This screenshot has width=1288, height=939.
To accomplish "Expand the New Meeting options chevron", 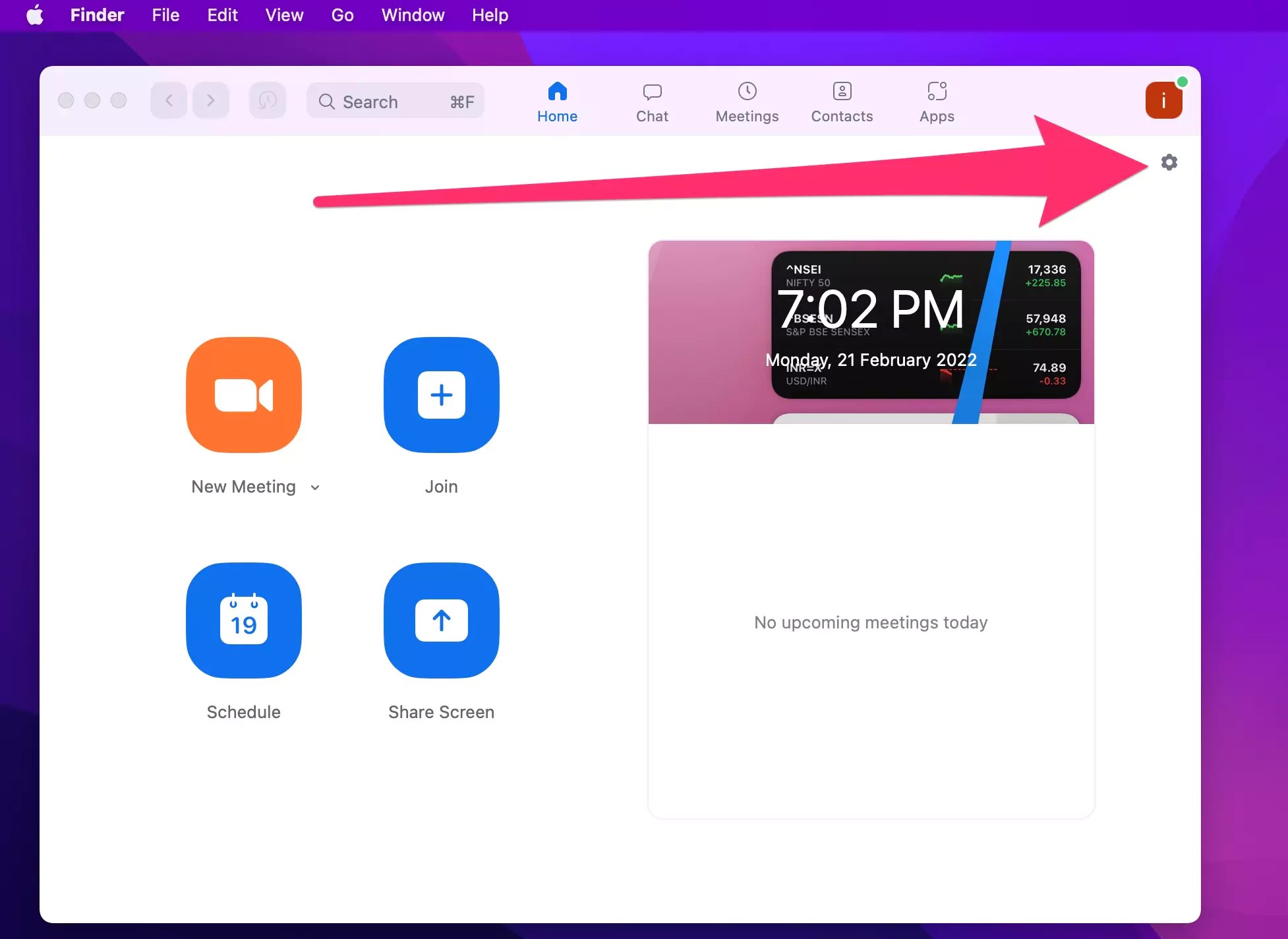I will (x=314, y=487).
